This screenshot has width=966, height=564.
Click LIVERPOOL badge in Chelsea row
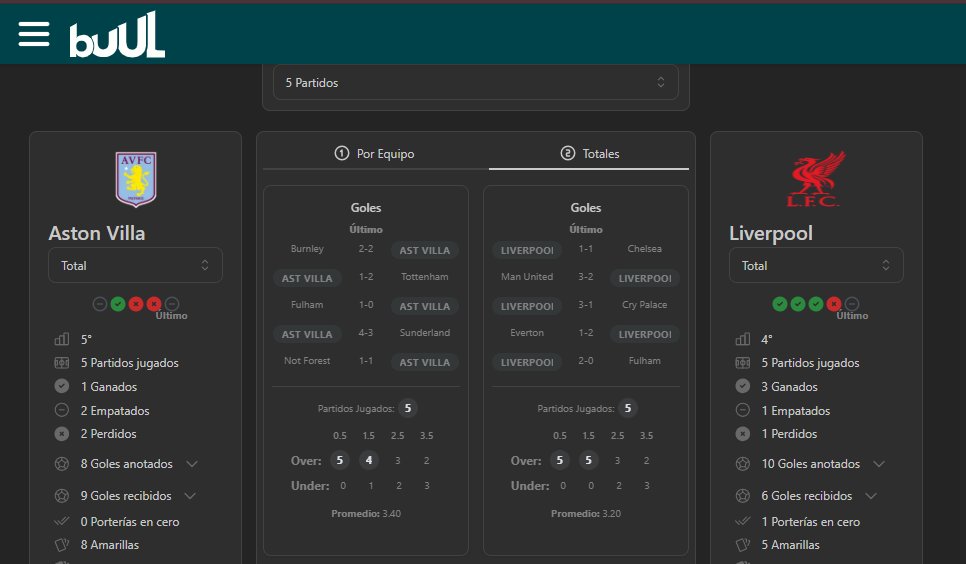(527, 250)
